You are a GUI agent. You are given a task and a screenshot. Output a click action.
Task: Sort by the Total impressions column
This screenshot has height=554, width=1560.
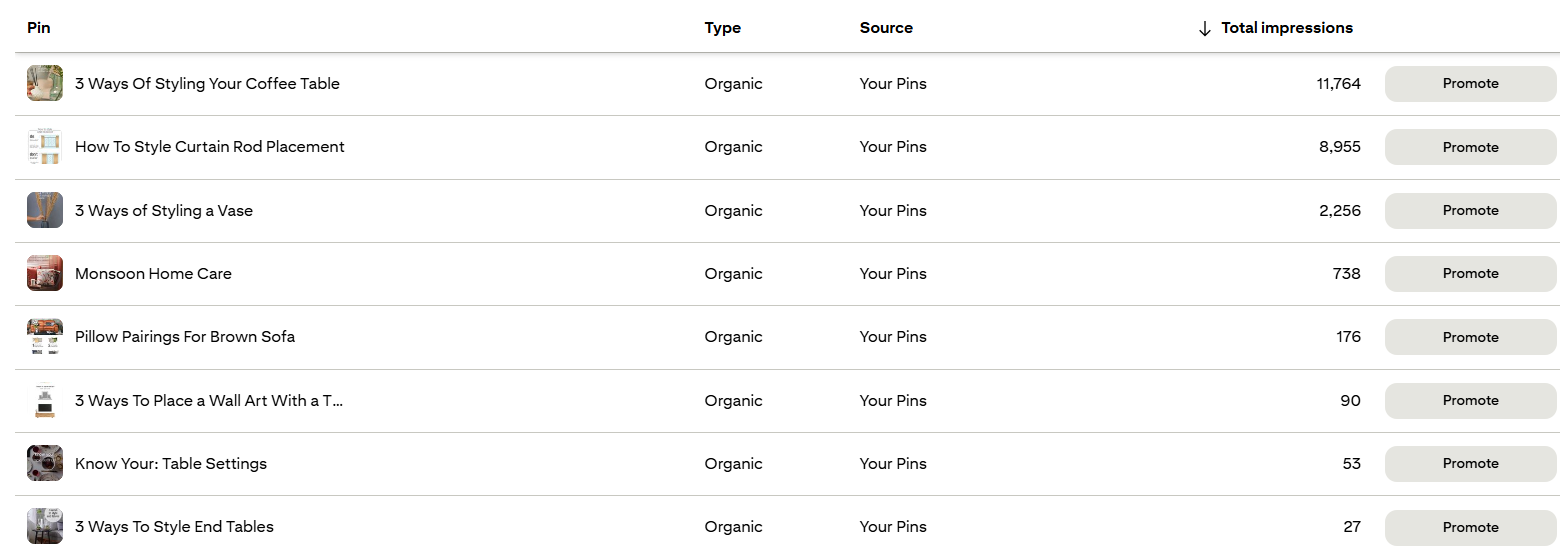[1286, 28]
